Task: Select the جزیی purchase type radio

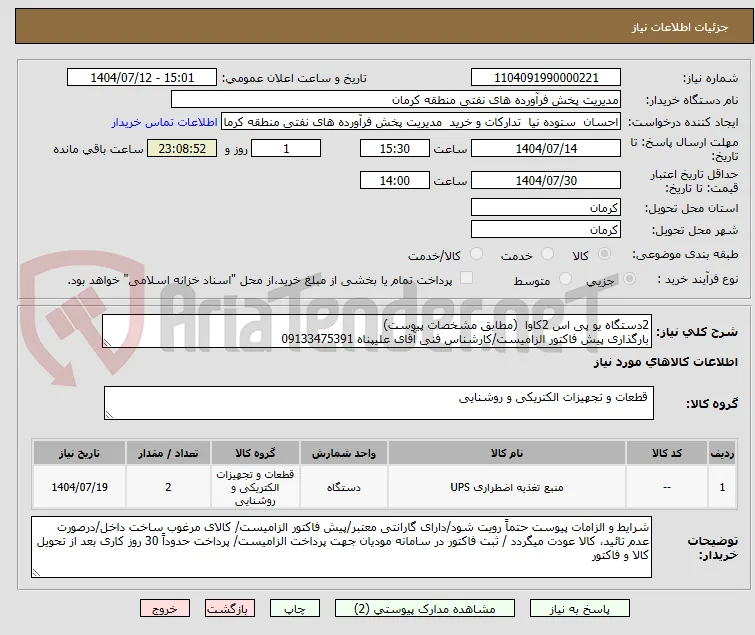Action: (629, 279)
